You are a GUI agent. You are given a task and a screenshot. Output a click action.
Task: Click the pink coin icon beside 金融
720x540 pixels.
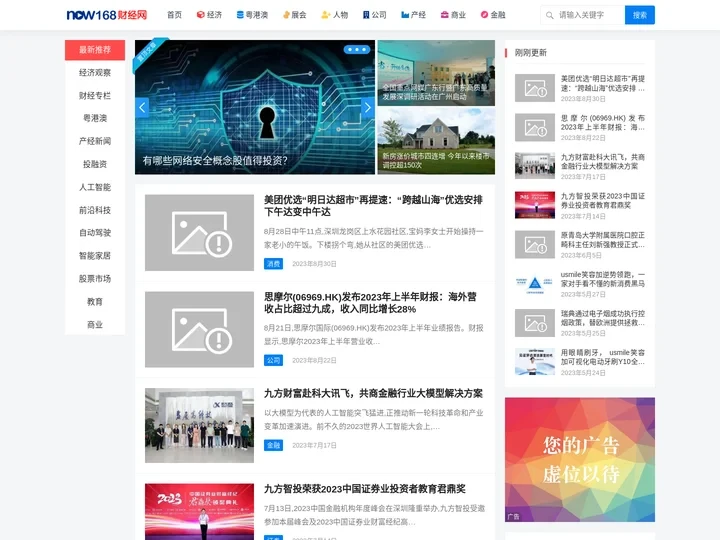(484, 15)
